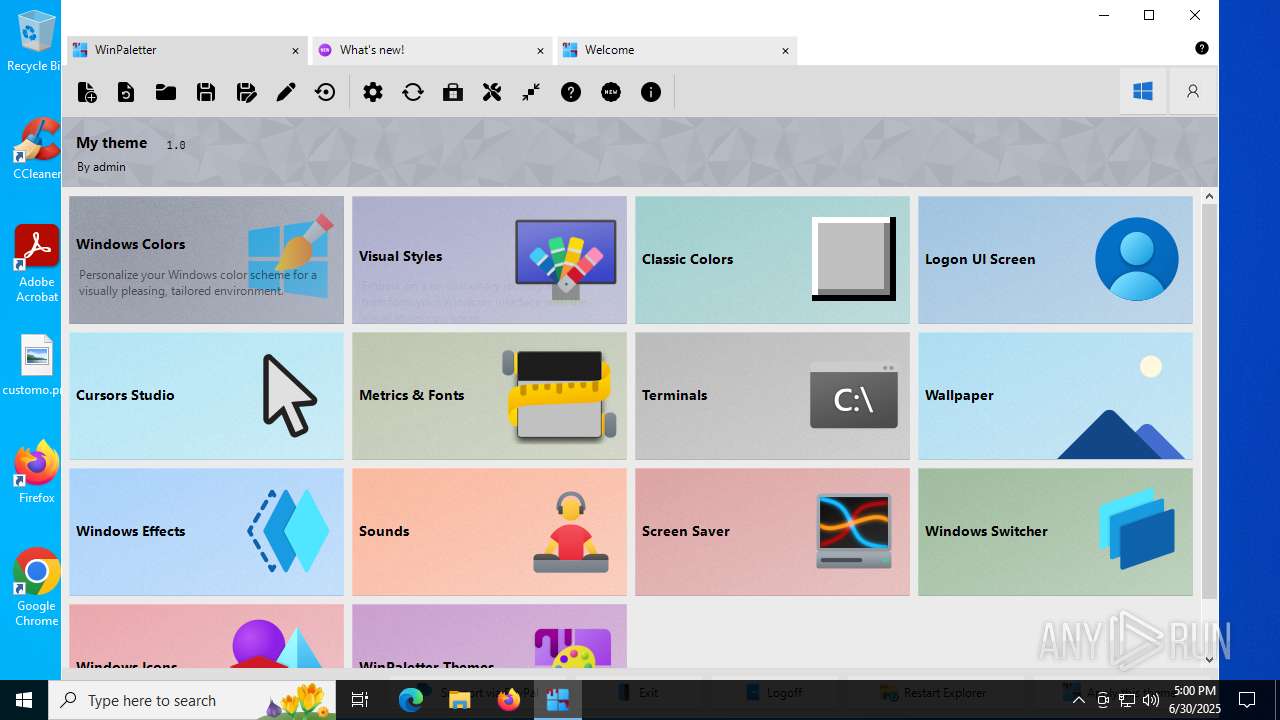The width and height of the screenshot is (1280, 720).
Task: Open the Cursors Studio tile
Action: pos(206,396)
